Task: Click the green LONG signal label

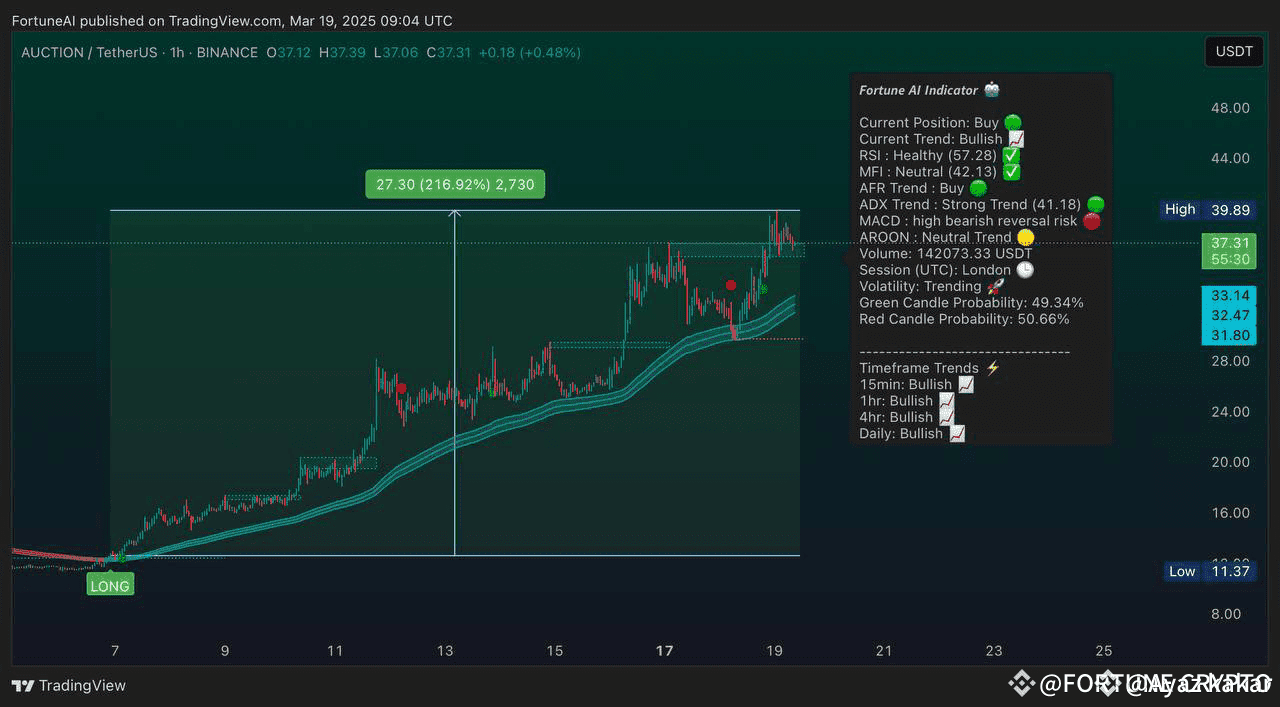Action: [x=110, y=586]
